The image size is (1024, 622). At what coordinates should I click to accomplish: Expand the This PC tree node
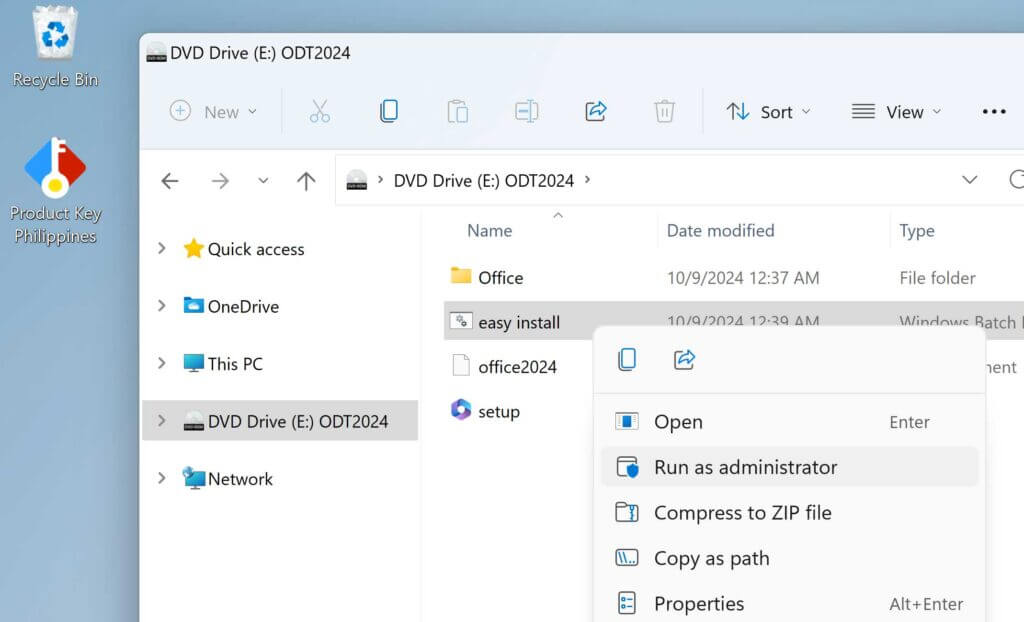click(162, 363)
